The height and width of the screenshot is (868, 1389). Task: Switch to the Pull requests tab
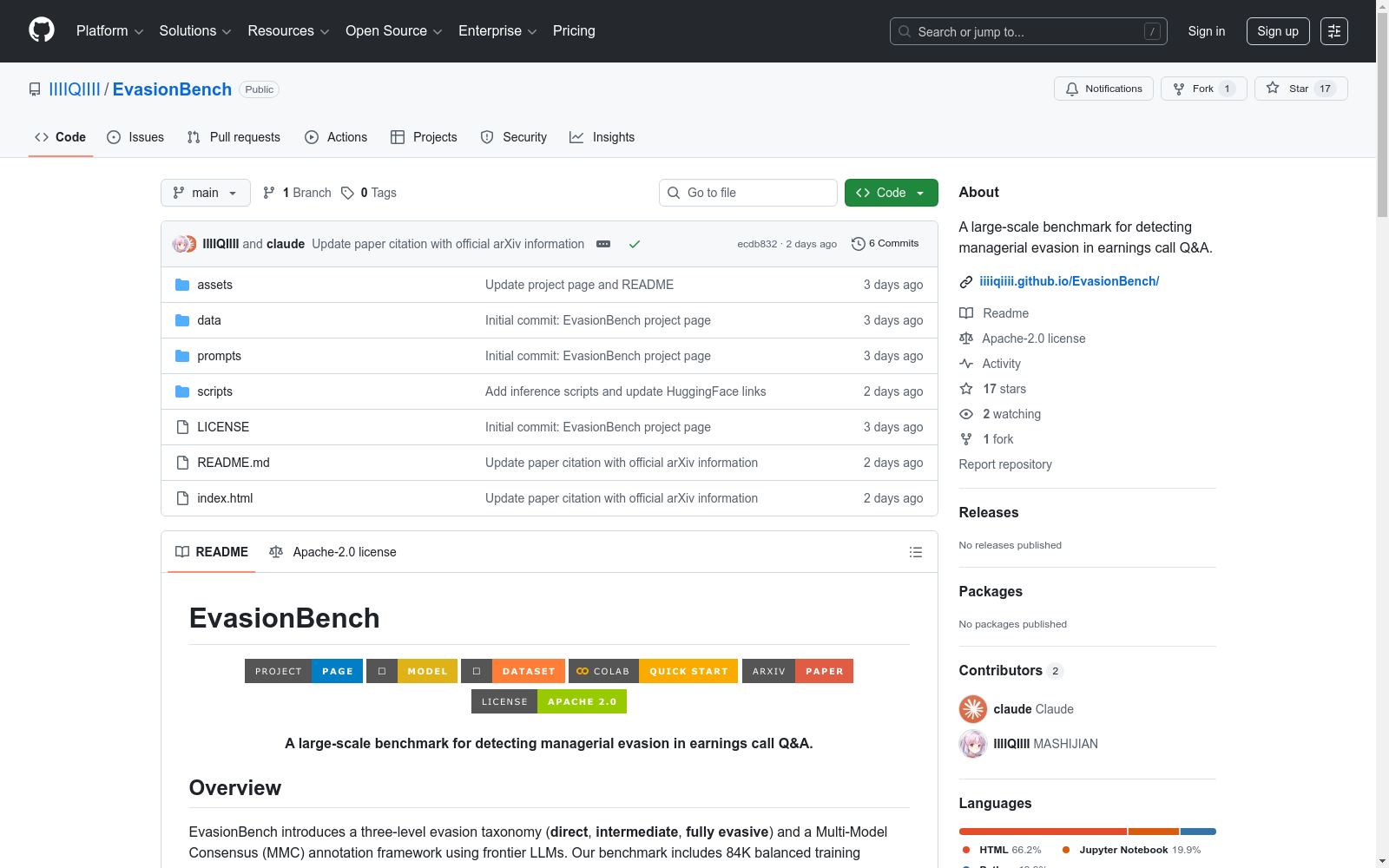[x=234, y=137]
